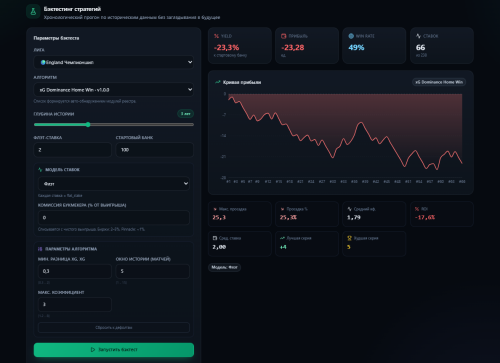The width and height of the screenshot is (500, 363).
Task: Click the wallet icon on Прибыль card
Action: [x=284, y=36]
